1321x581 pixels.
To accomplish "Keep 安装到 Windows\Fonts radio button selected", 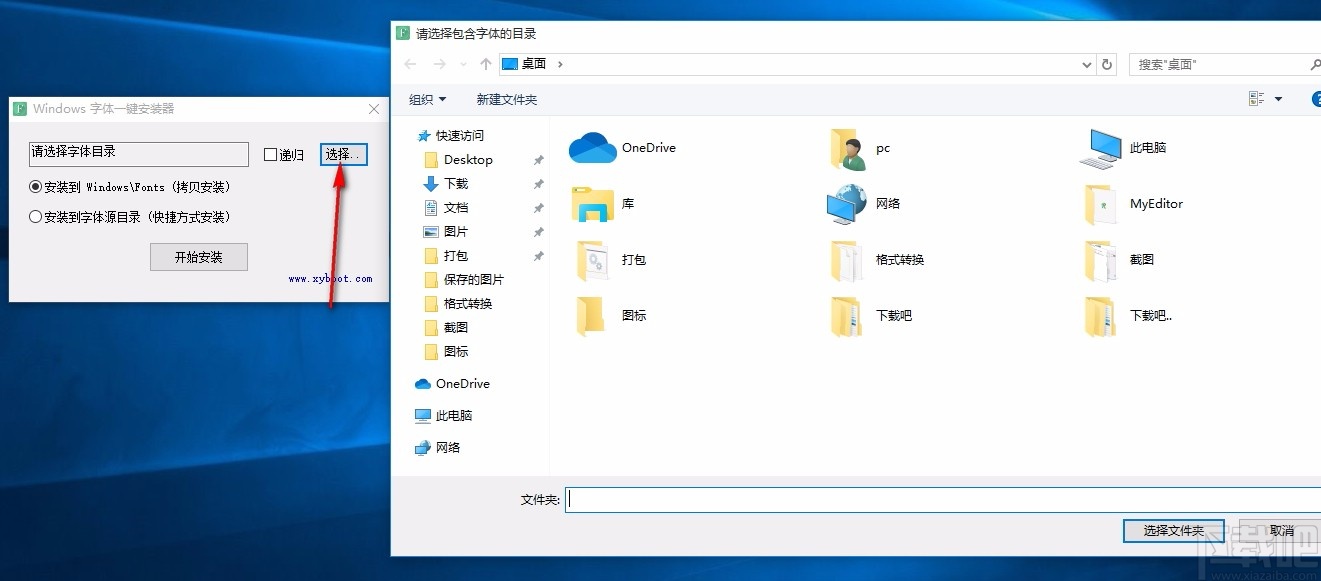I will pyautogui.click(x=35, y=187).
